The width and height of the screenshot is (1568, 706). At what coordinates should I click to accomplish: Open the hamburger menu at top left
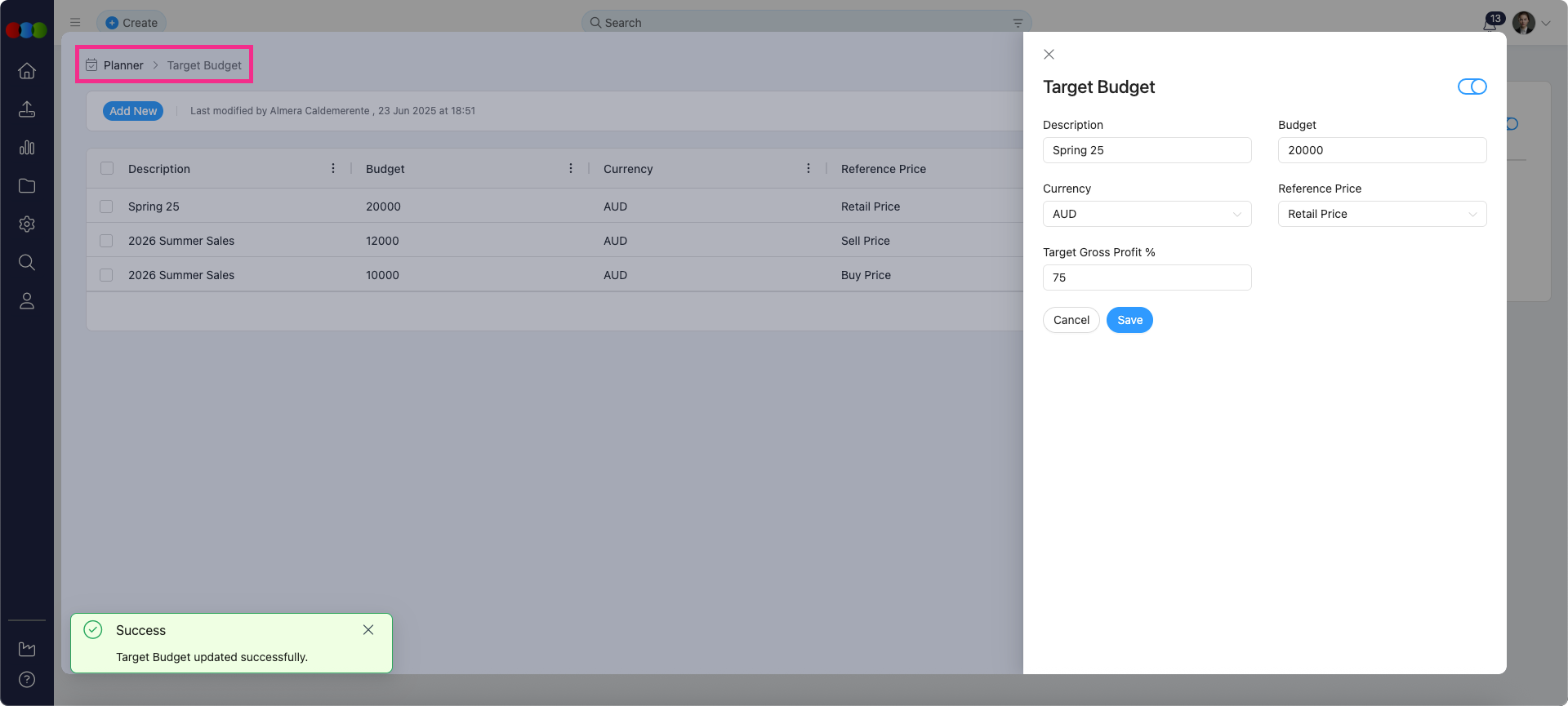(x=75, y=23)
